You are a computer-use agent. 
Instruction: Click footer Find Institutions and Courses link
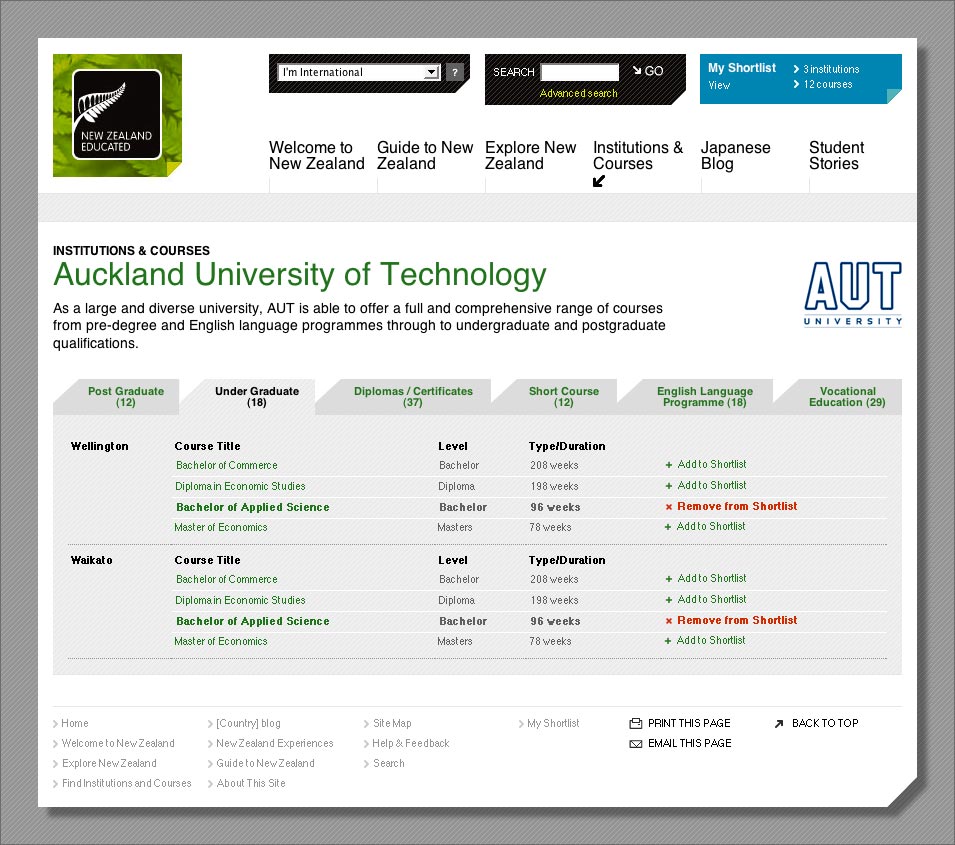tap(127, 783)
